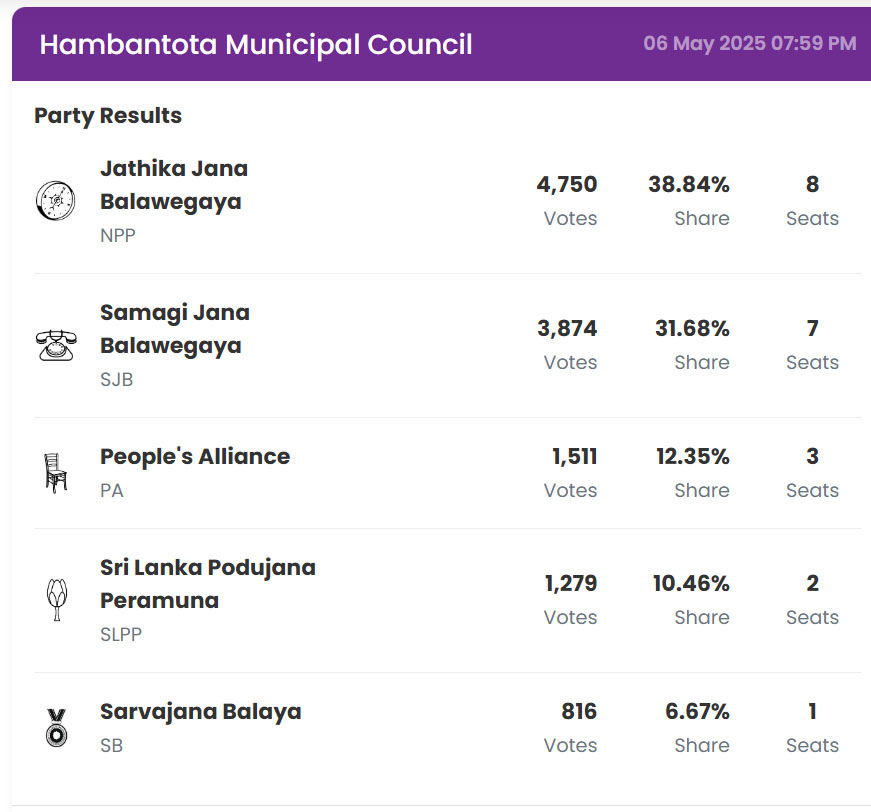Click Sarvajana Balaya's 6.67% share
Screen dimensions: 871x812
(697, 711)
